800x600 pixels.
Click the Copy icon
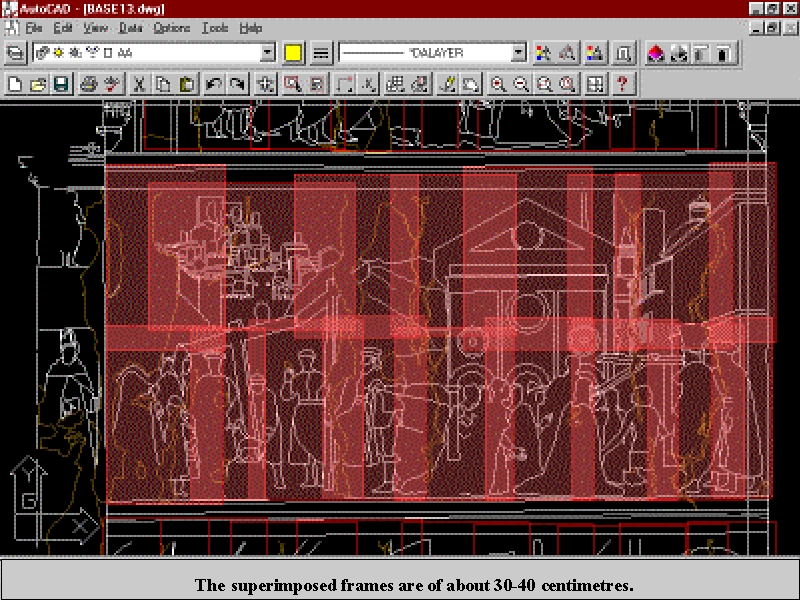point(163,84)
